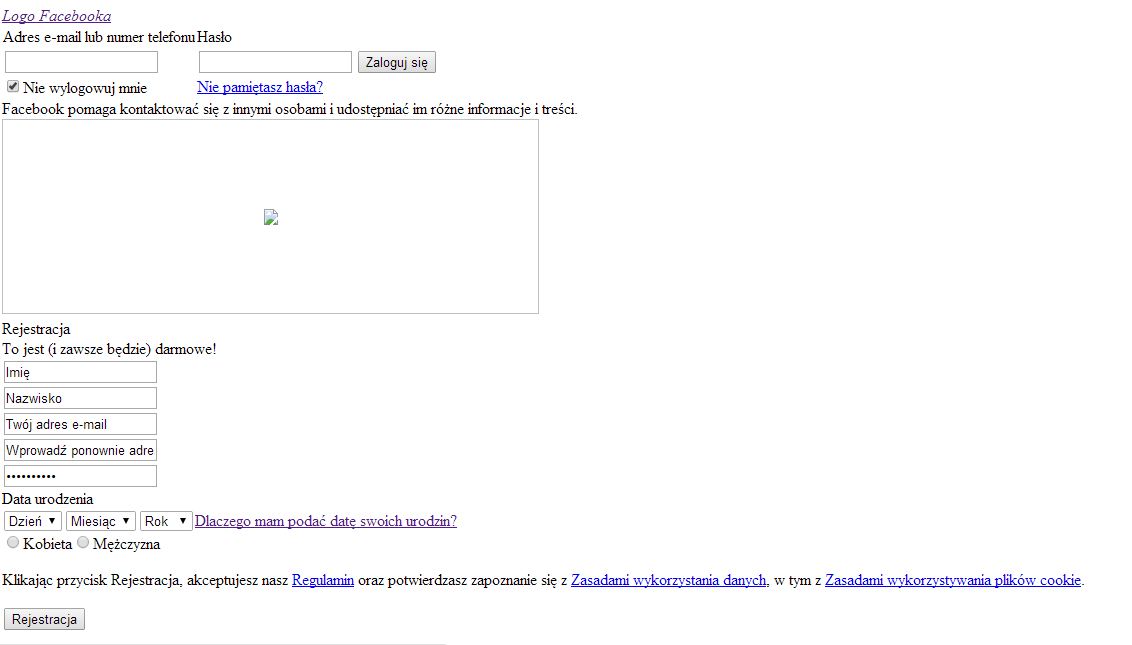This screenshot has height=645, width=1132.
Task: Open the Miesiąc dropdown
Action: [101, 521]
